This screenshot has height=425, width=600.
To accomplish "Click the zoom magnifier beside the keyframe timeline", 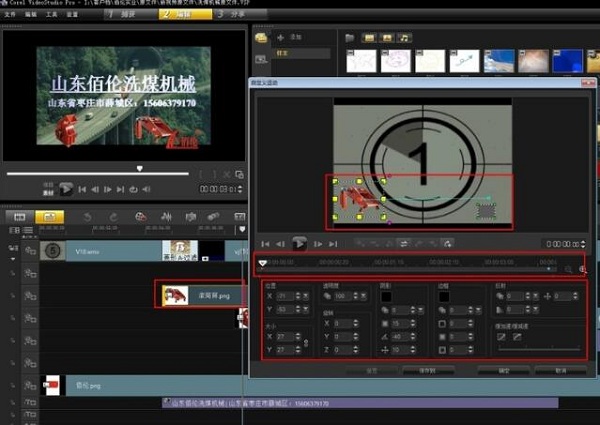I will pos(569,269).
